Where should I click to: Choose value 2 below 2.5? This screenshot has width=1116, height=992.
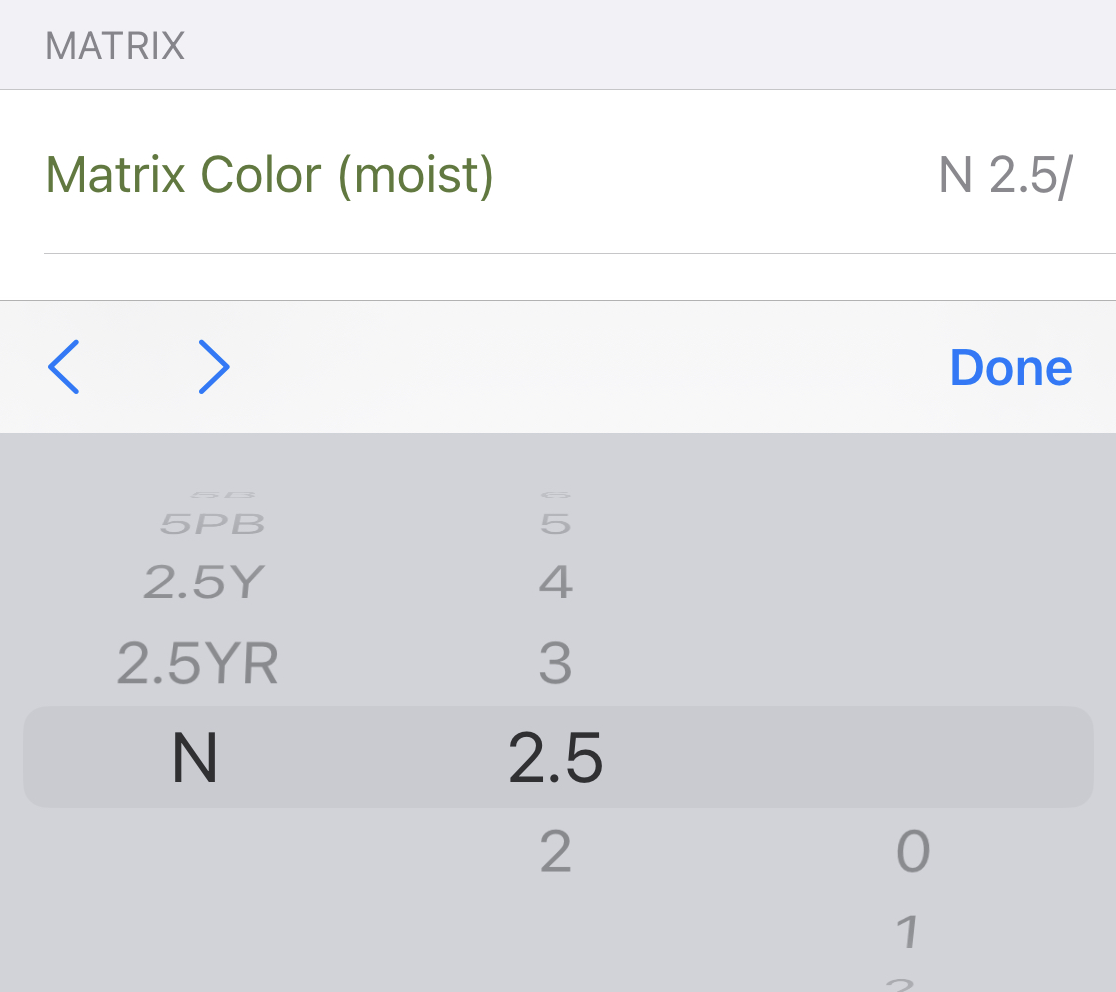(555, 851)
